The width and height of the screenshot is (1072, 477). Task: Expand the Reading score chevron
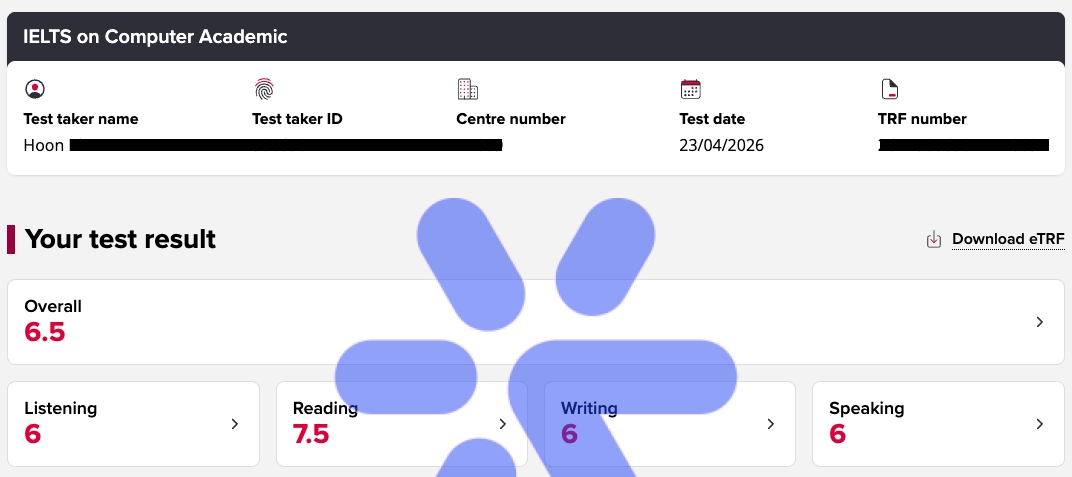(503, 424)
